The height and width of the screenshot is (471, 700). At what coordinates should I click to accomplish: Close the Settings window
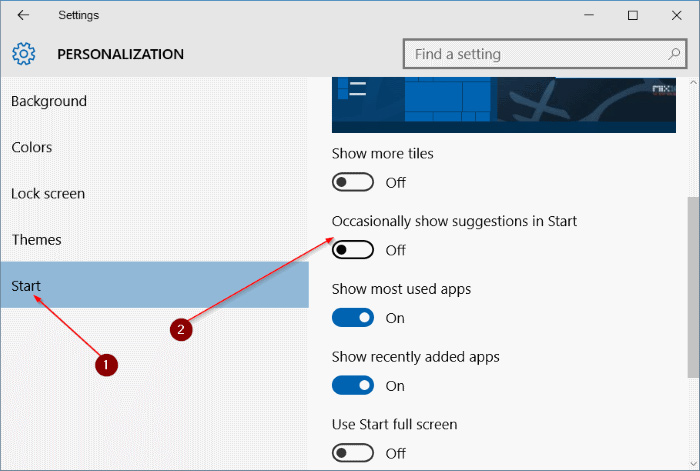(x=676, y=15)
